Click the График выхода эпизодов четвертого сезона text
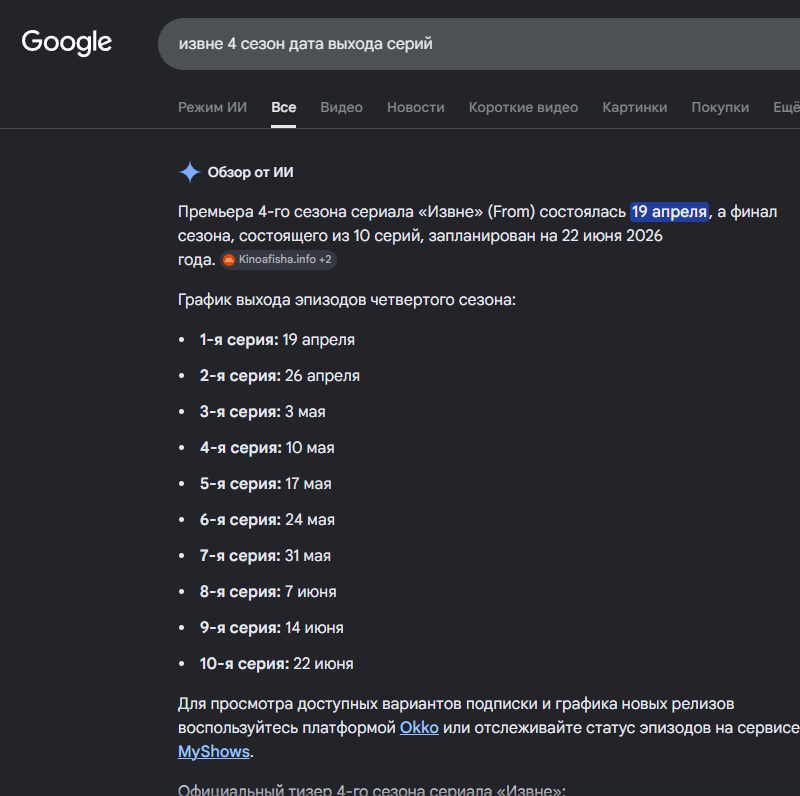The height and width of the screenshot is (796, 800). (347, 300)
